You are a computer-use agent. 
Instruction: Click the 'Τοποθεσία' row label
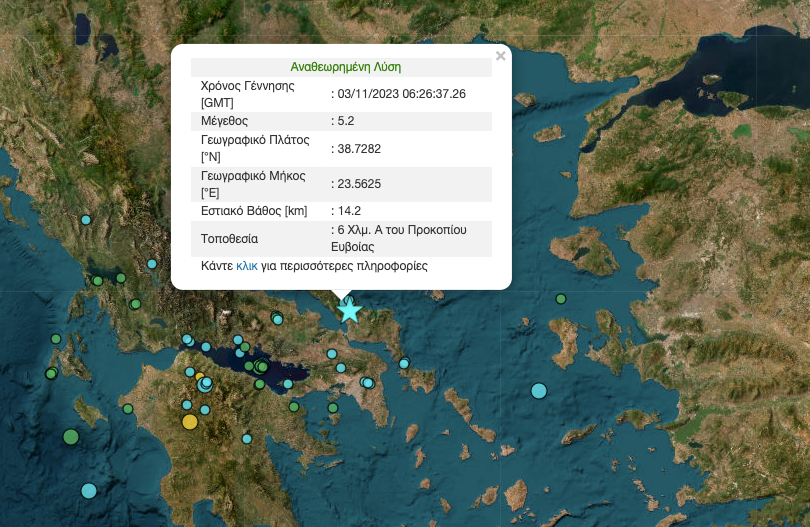tap(229, 239)
